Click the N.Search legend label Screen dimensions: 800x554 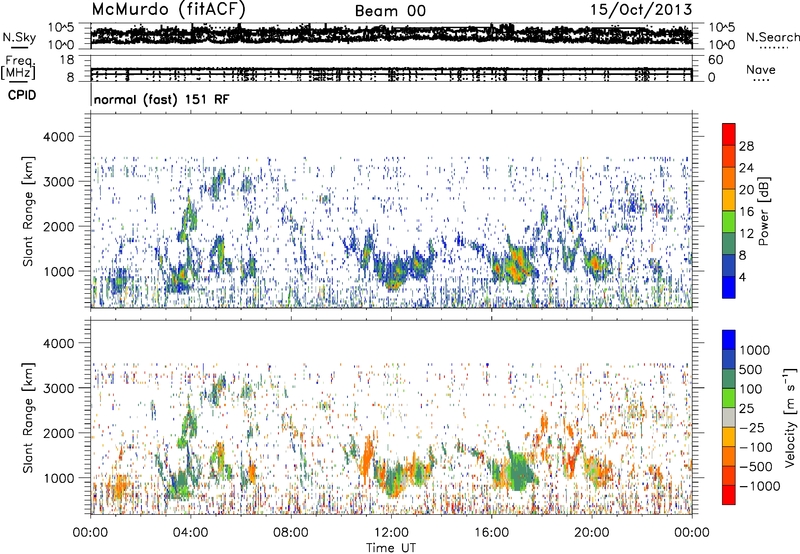tap(773, 37)
